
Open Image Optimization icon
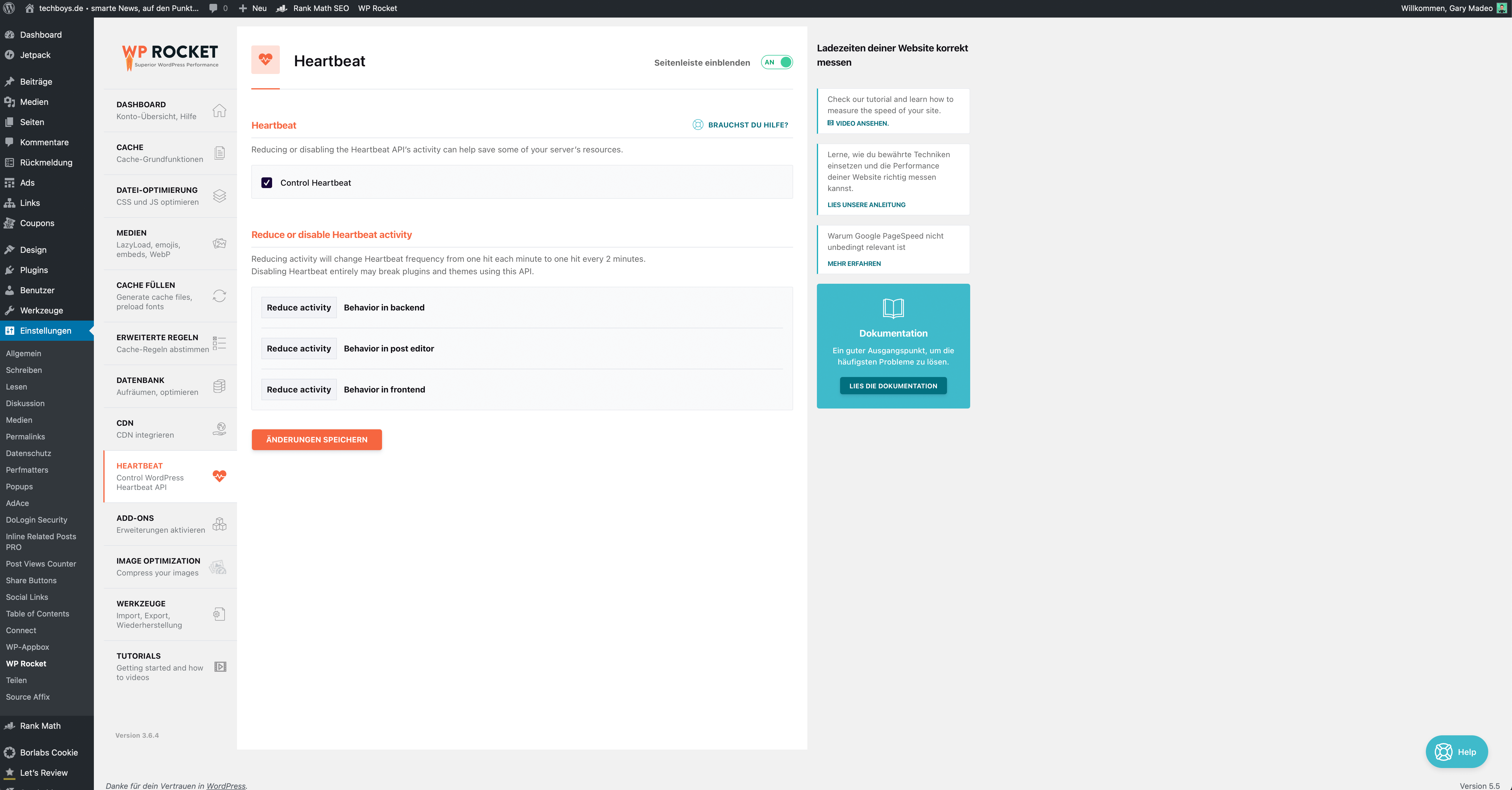(218, 567)
